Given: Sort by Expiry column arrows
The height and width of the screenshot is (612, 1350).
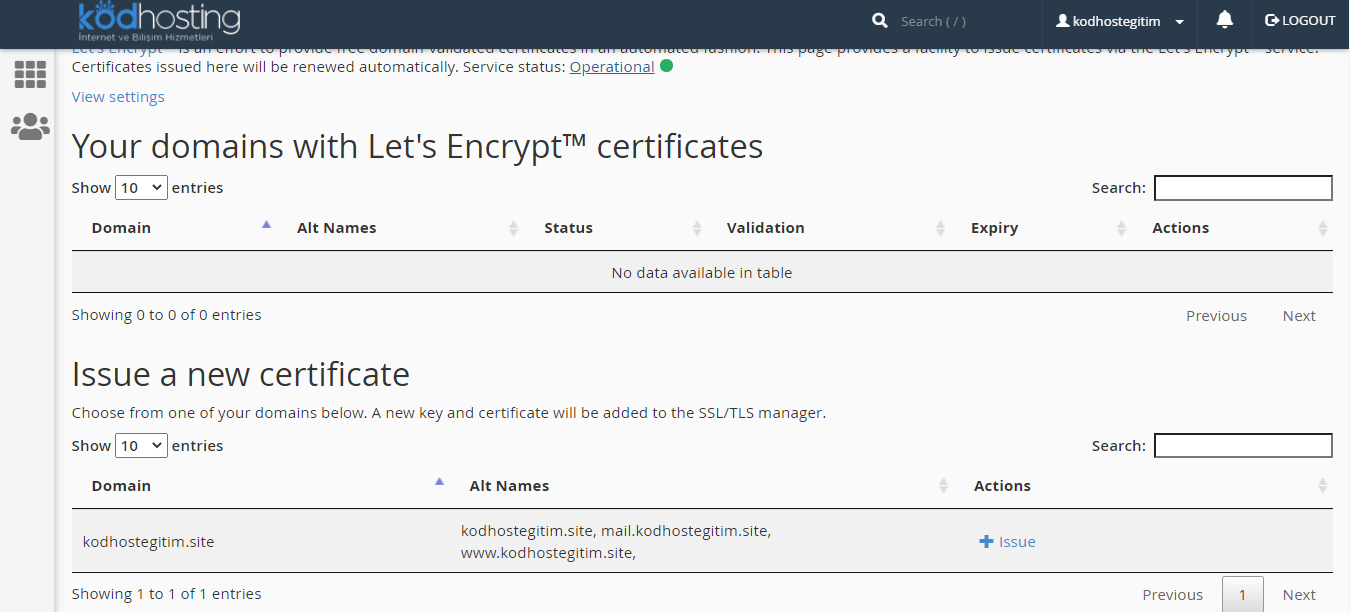Looking at the screenshot, I should tap(1122, 228).
